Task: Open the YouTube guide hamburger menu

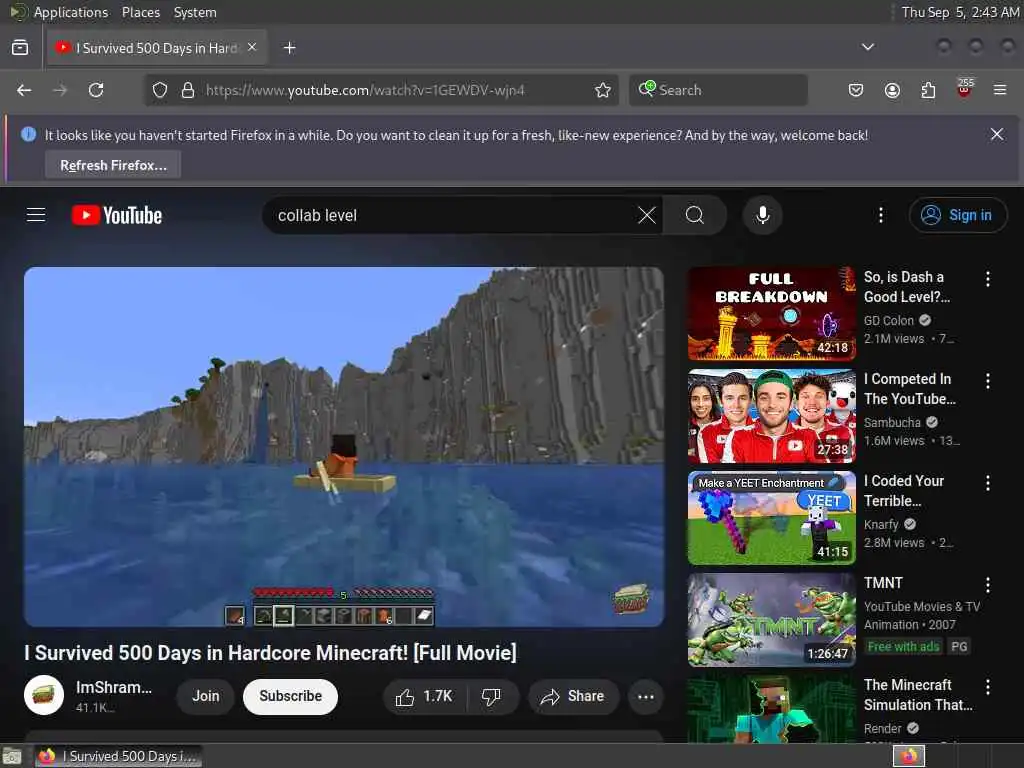Action: [x=36, y=215]
